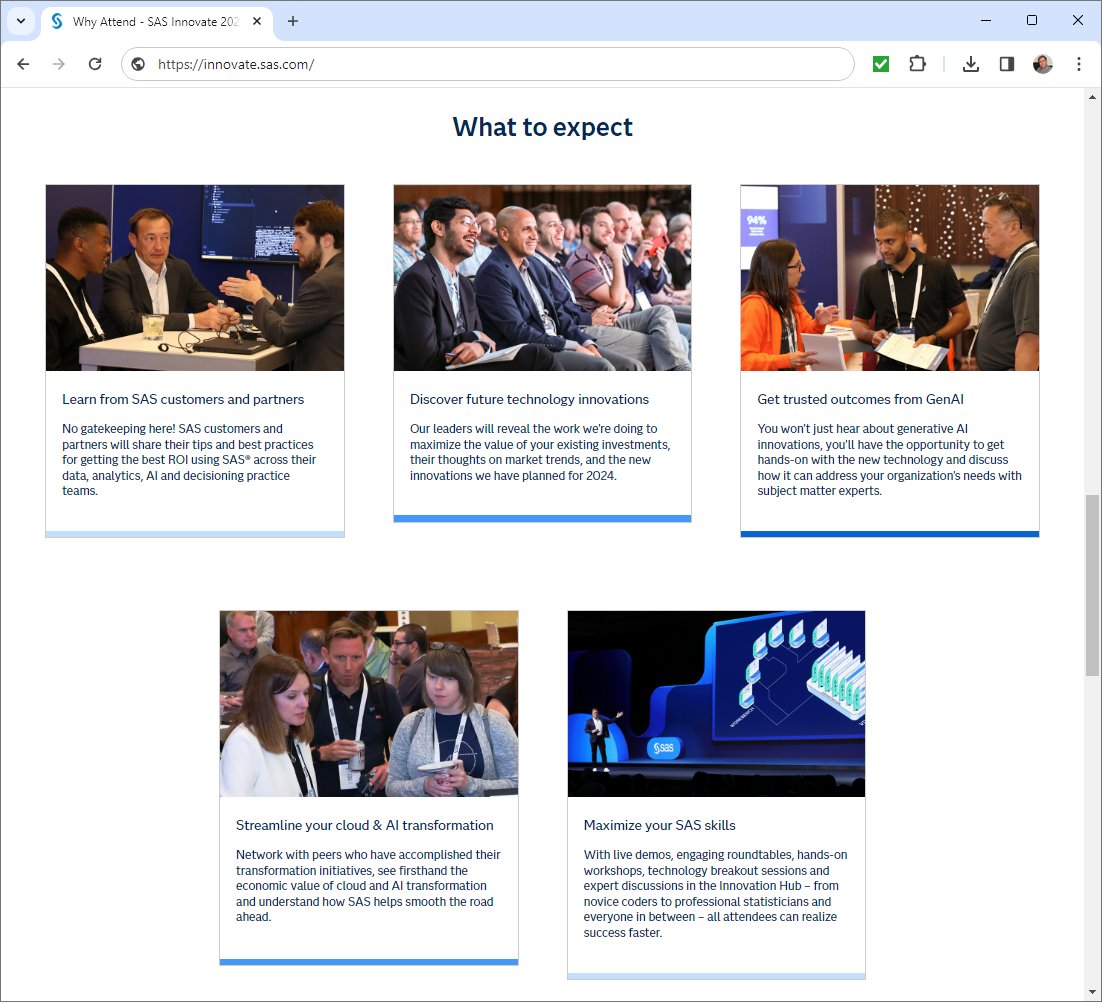Toggle the browser side panel
The image size is (1102, 1002).
(x=1006, y=64)
